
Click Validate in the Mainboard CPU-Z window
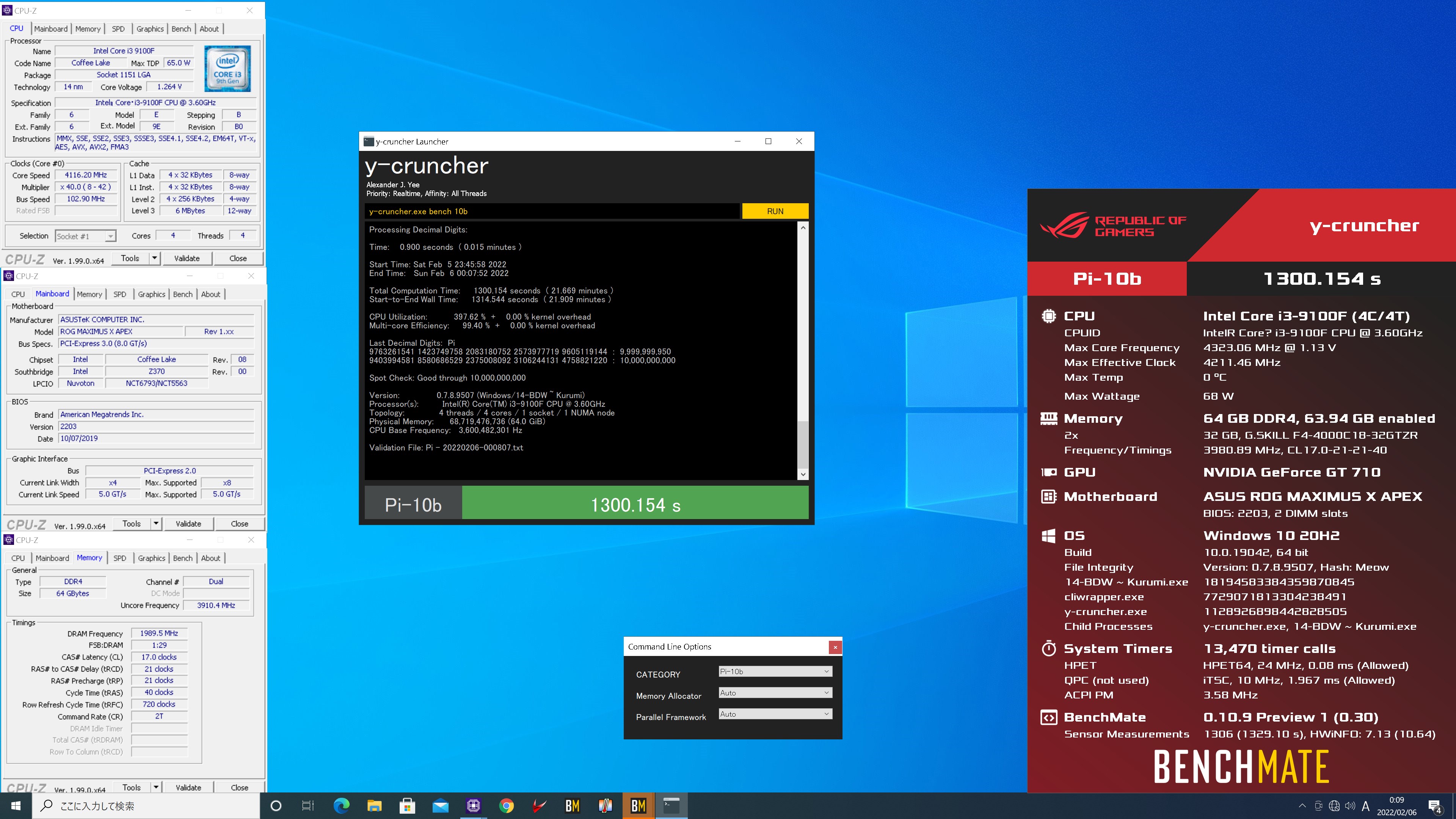pyautogui.click(x=188, y=523)
